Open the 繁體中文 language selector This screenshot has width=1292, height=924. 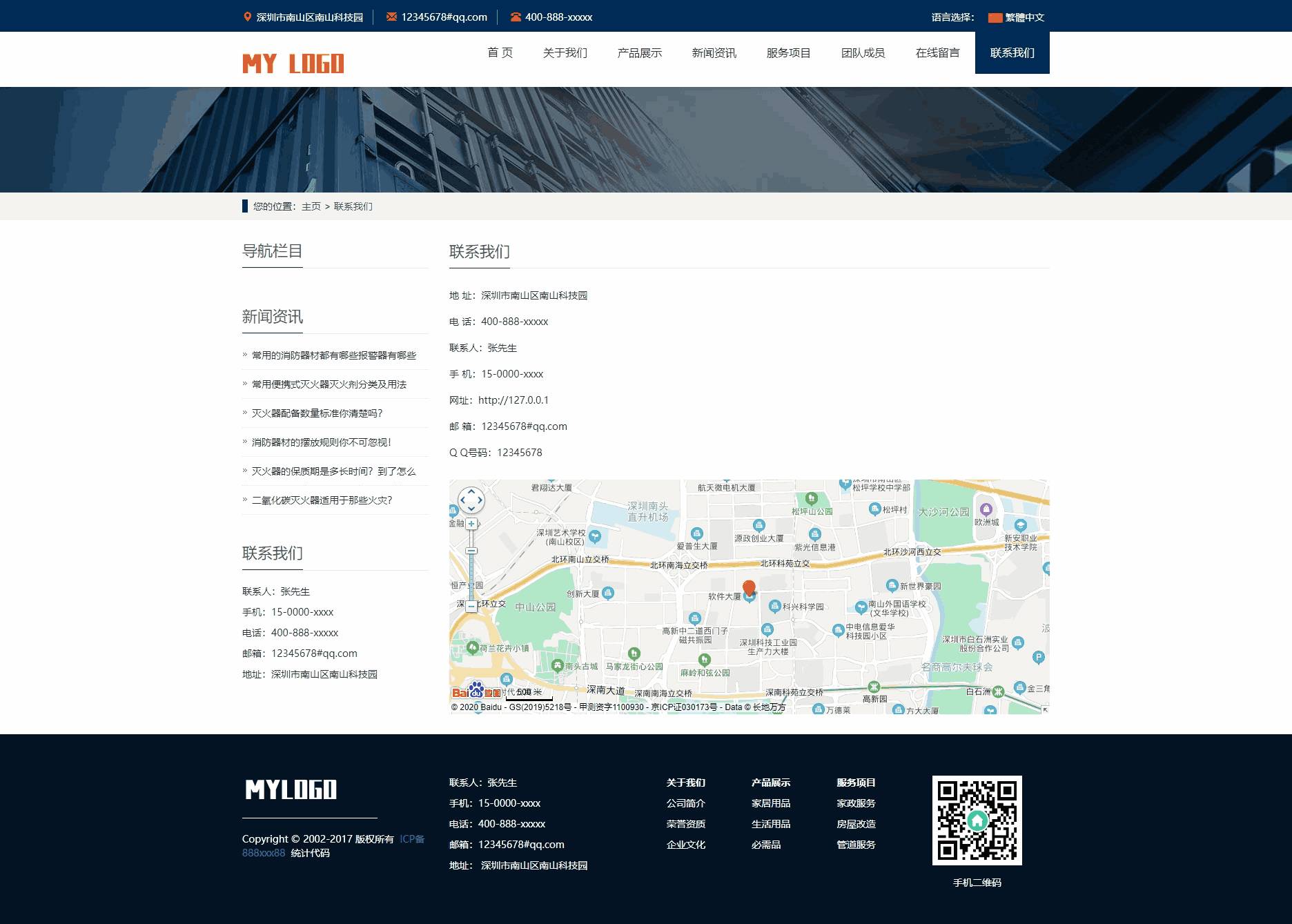coord(1024,17)
